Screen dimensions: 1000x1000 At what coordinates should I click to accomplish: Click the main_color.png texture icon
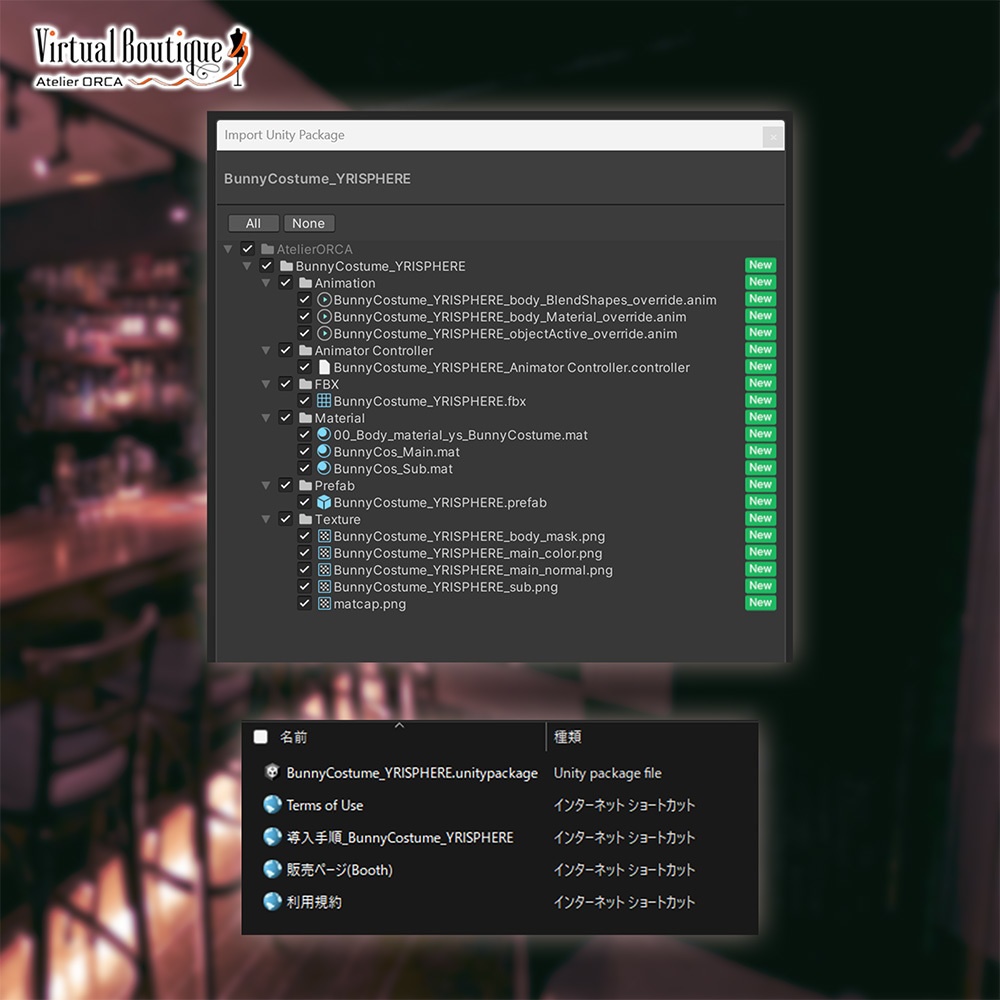pos(324,553)
